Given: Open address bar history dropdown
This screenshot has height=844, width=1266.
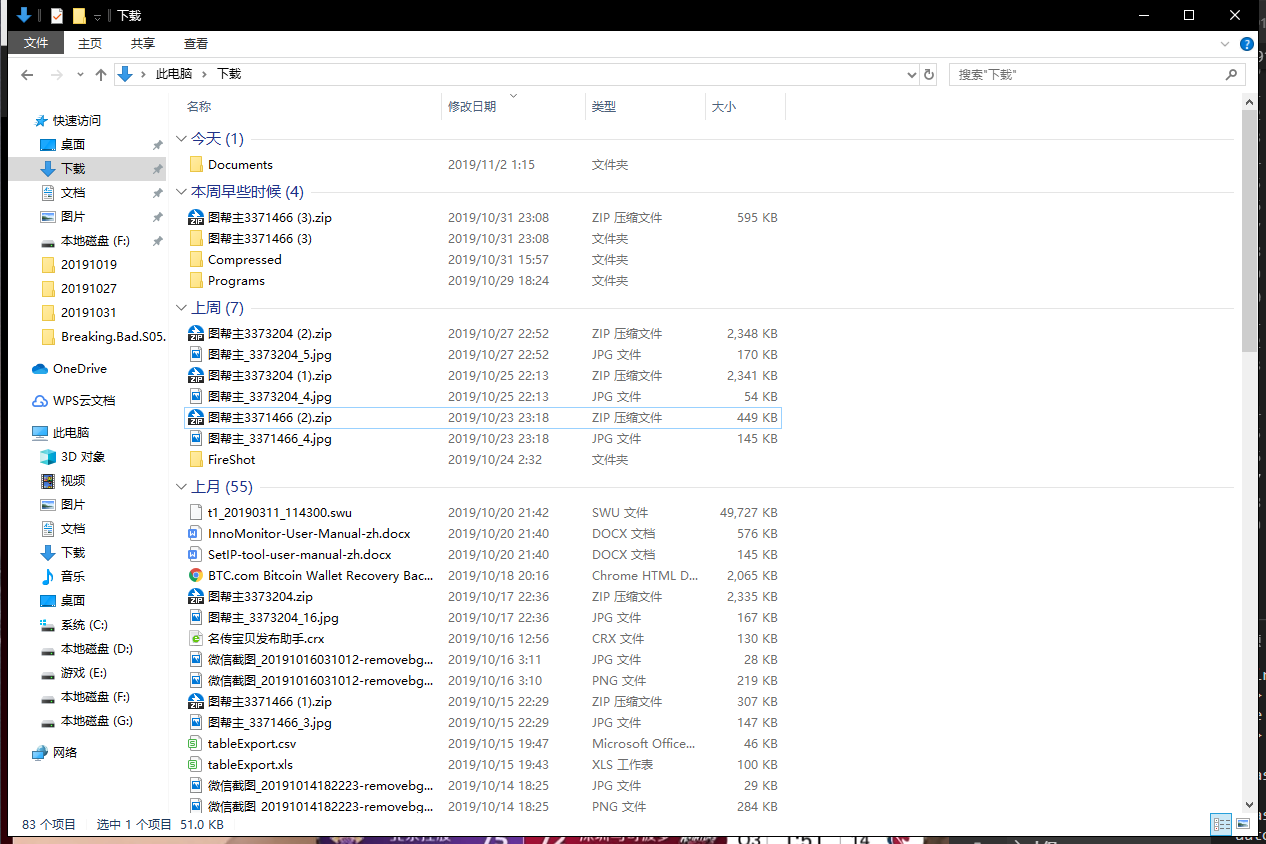Looking at the screenshot, I should point(911,75).
